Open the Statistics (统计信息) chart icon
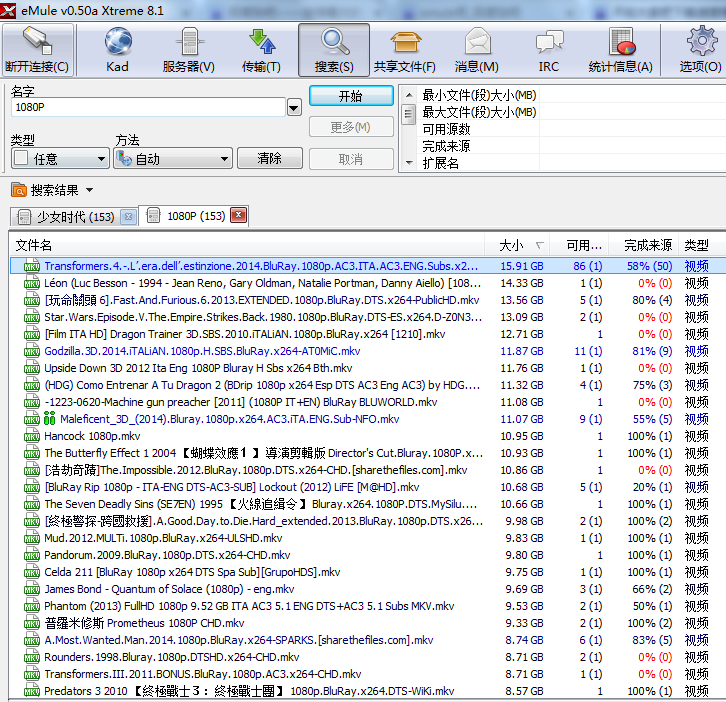Image resolution: width=726 pixels, height=702 pixels. pyautogui.click(x=621, y=41)
